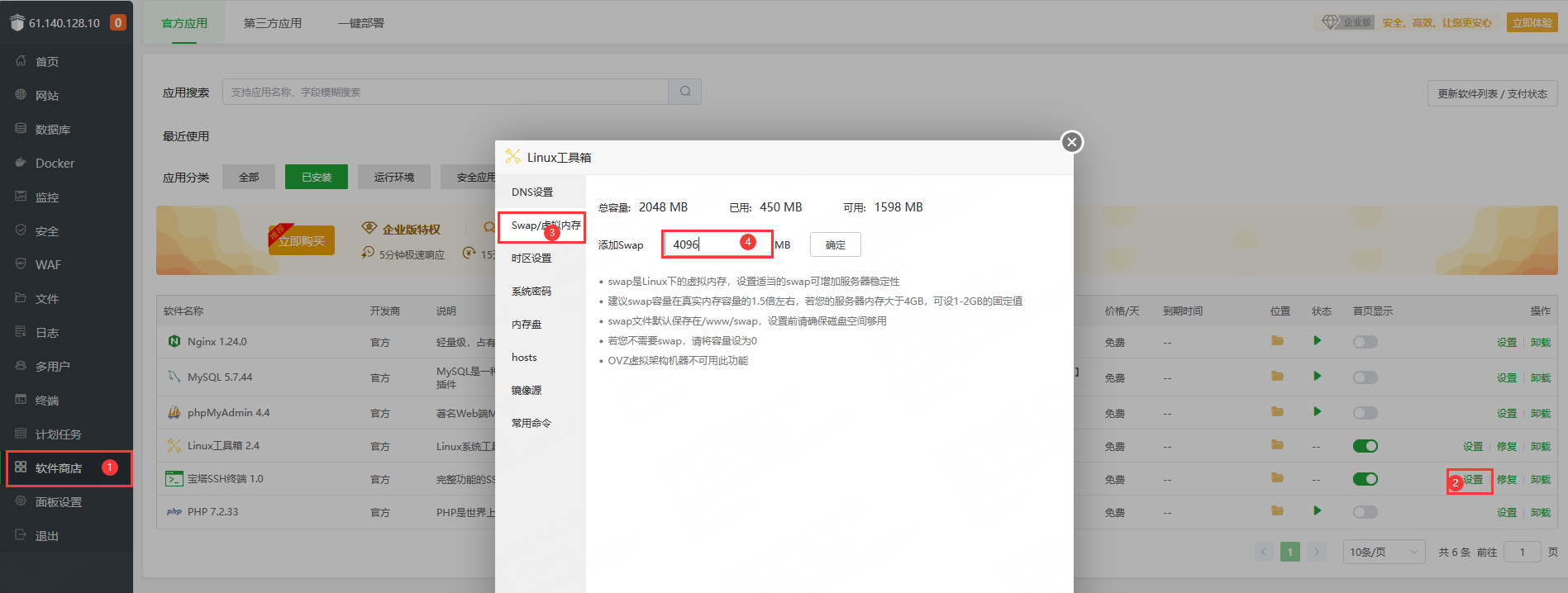Image resolution: width=1568 pixels, height=593 pixels.
Task: Click 设置 for Nginx row
Action: coord(1507,342)
